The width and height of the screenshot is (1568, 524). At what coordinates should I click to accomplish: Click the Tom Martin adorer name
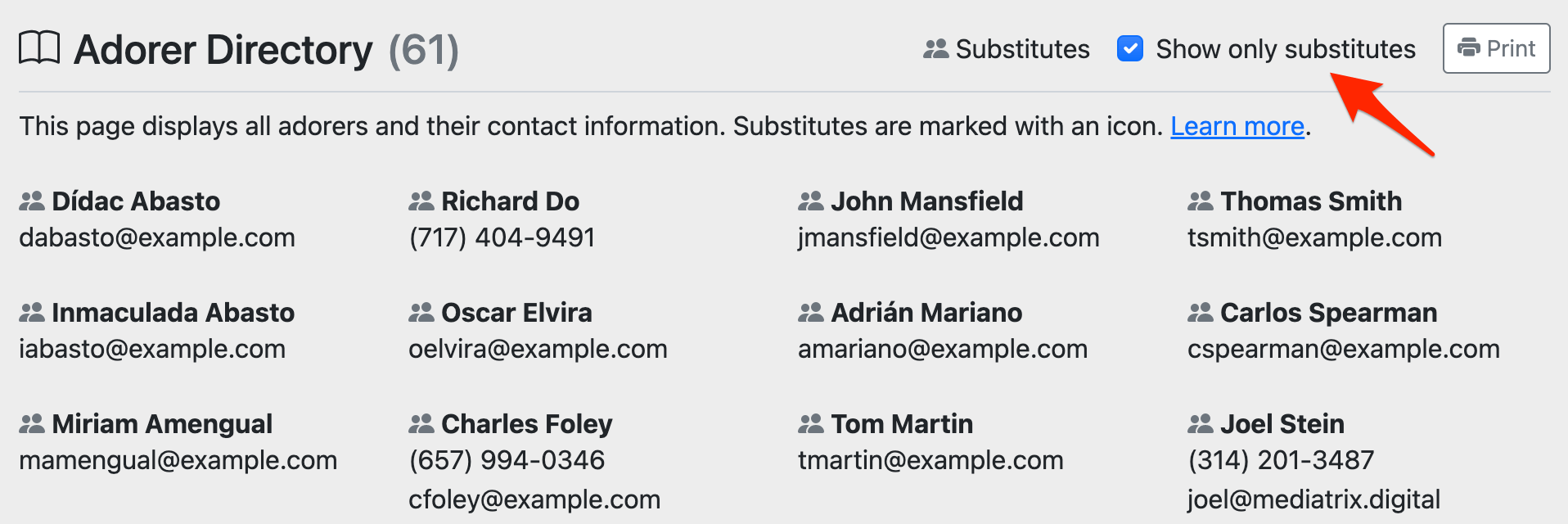(x=902, y=424)
